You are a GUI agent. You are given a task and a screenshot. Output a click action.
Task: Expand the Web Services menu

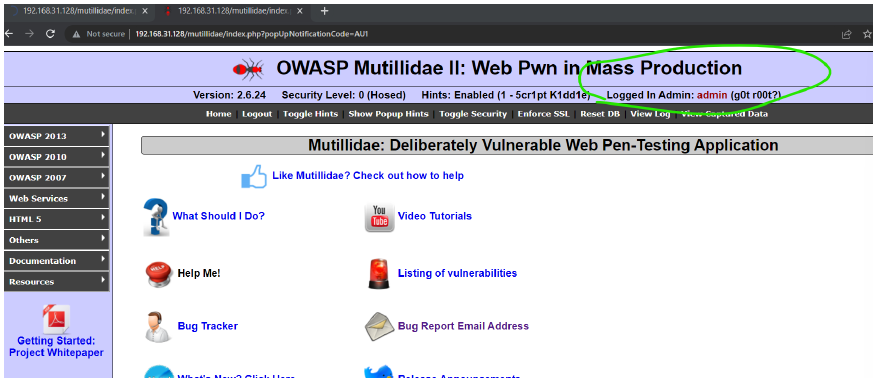(x=56, y=198)
